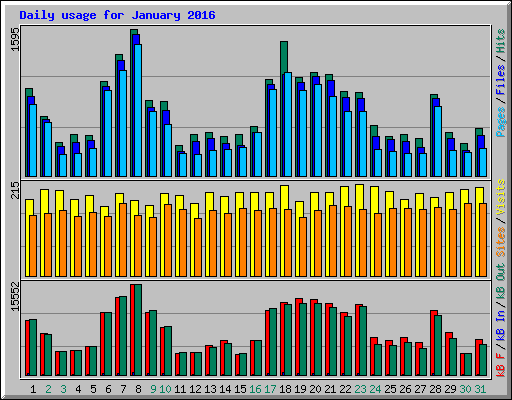Click day label 31 on the x-axis

(x=480, y=389)
